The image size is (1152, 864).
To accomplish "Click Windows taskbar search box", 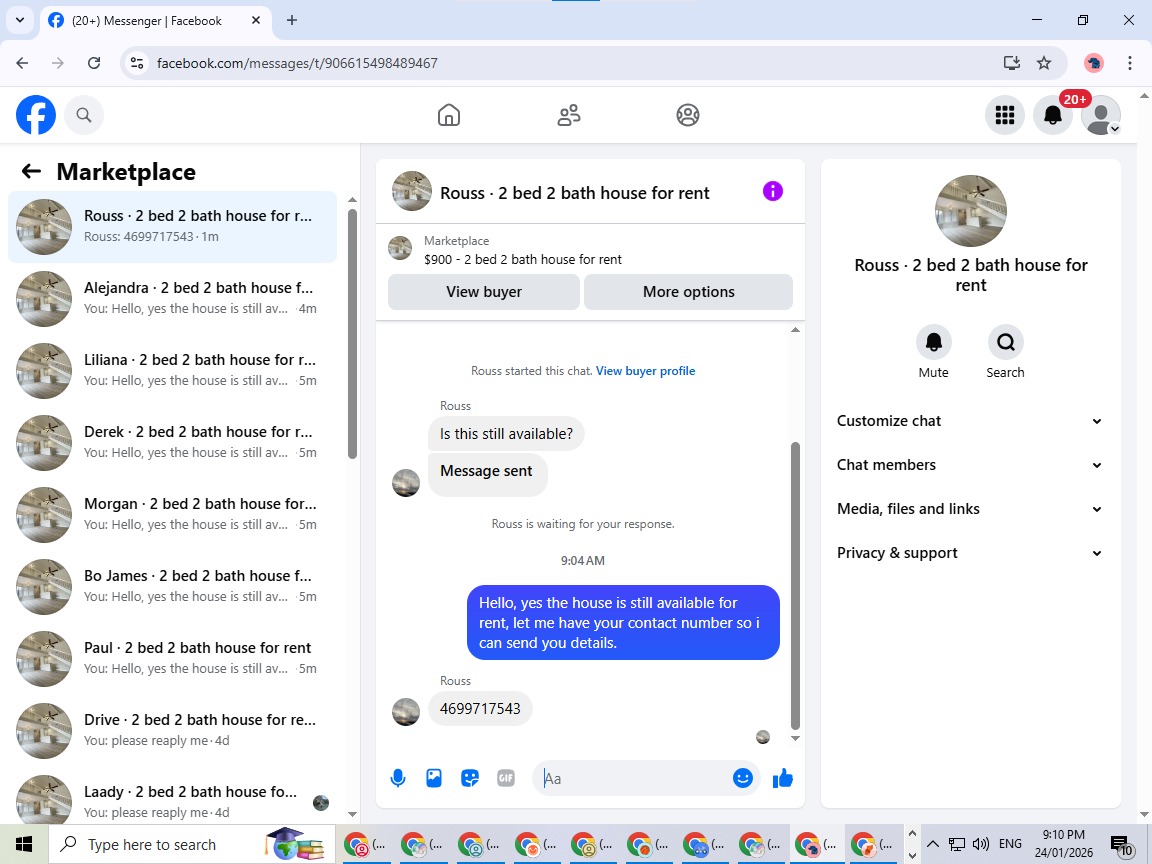I will pyautogui.click(x=192, y=844).
